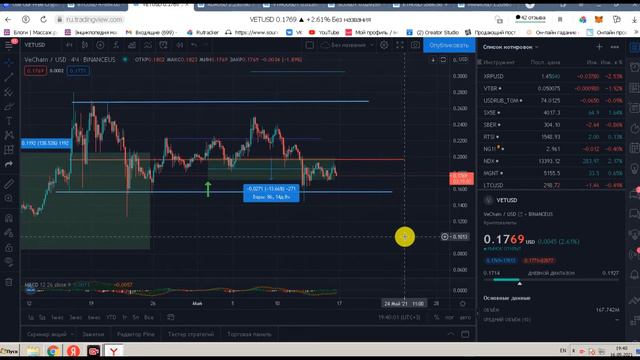Enter fullscreen mode via expand icon

400,45
